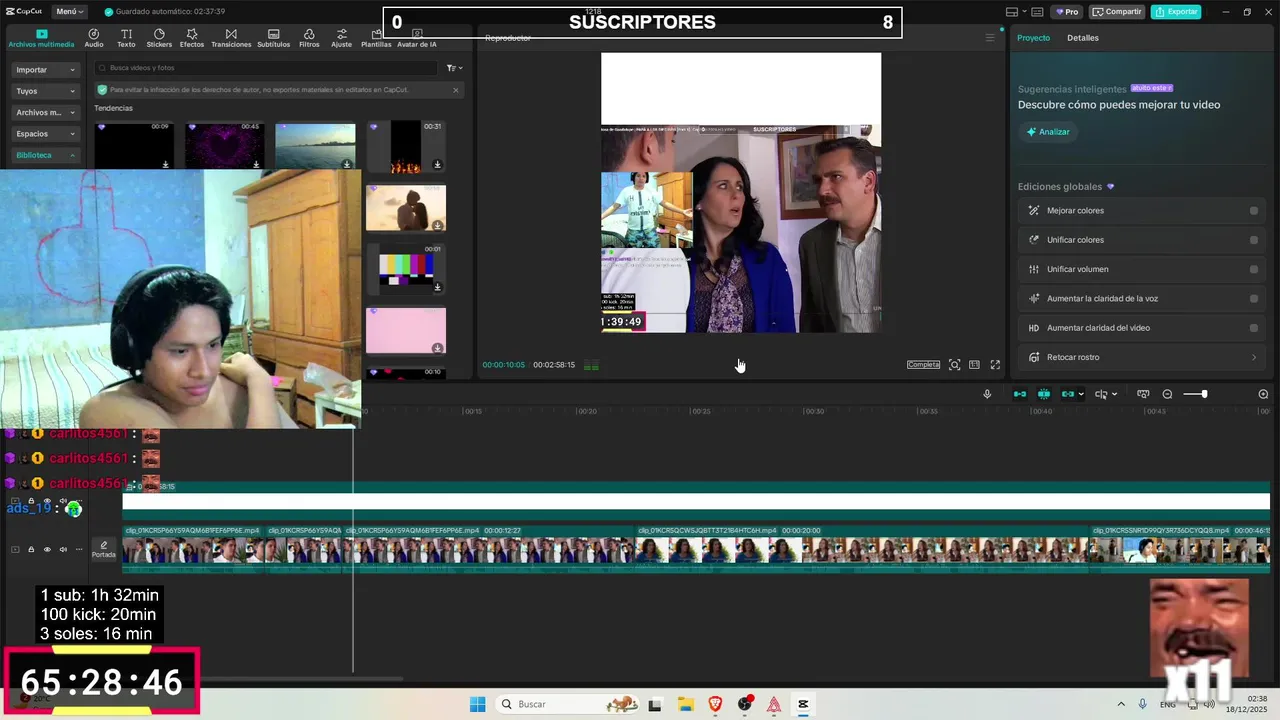Click the search field Busca vídeos y fotos
The height and width of the screenshot is (720, 1280).
pos(266,68)
